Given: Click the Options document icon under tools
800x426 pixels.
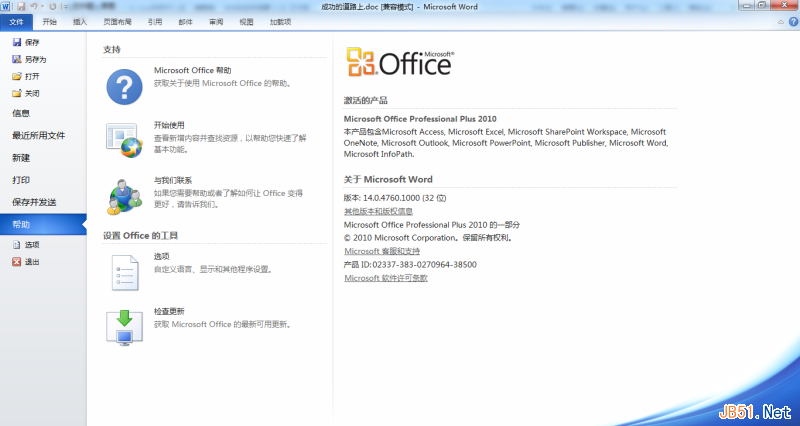Looking at the screenshot, I should (x=124, y=272).
